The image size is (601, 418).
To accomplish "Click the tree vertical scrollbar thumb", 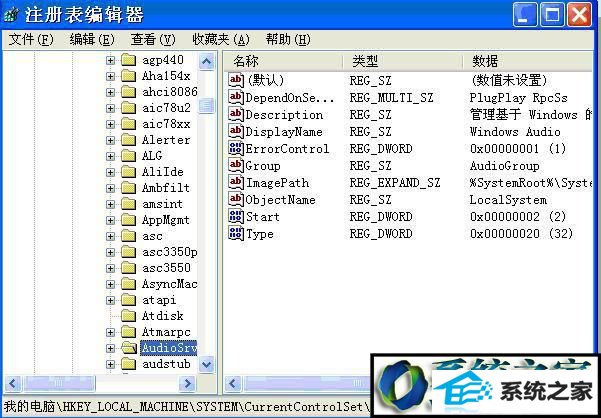I will 207,106.
